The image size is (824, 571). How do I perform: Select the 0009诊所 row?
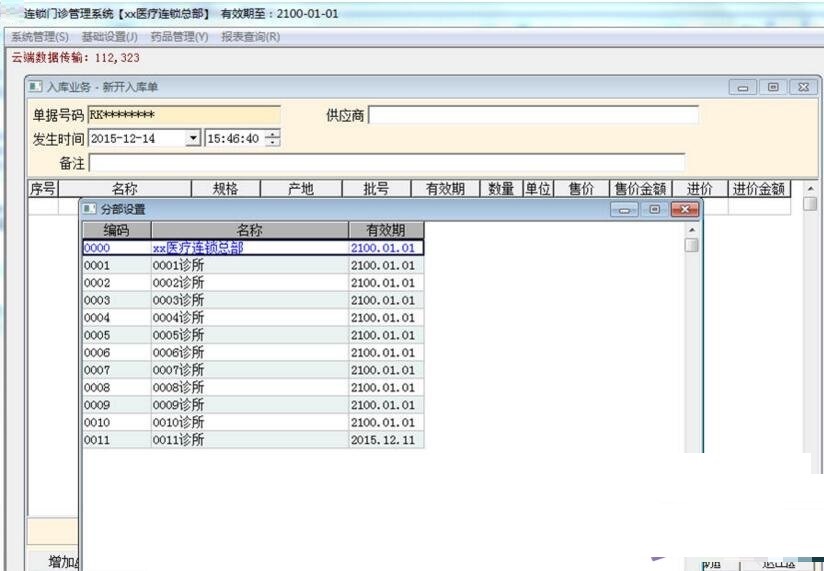tap(253, 404)
